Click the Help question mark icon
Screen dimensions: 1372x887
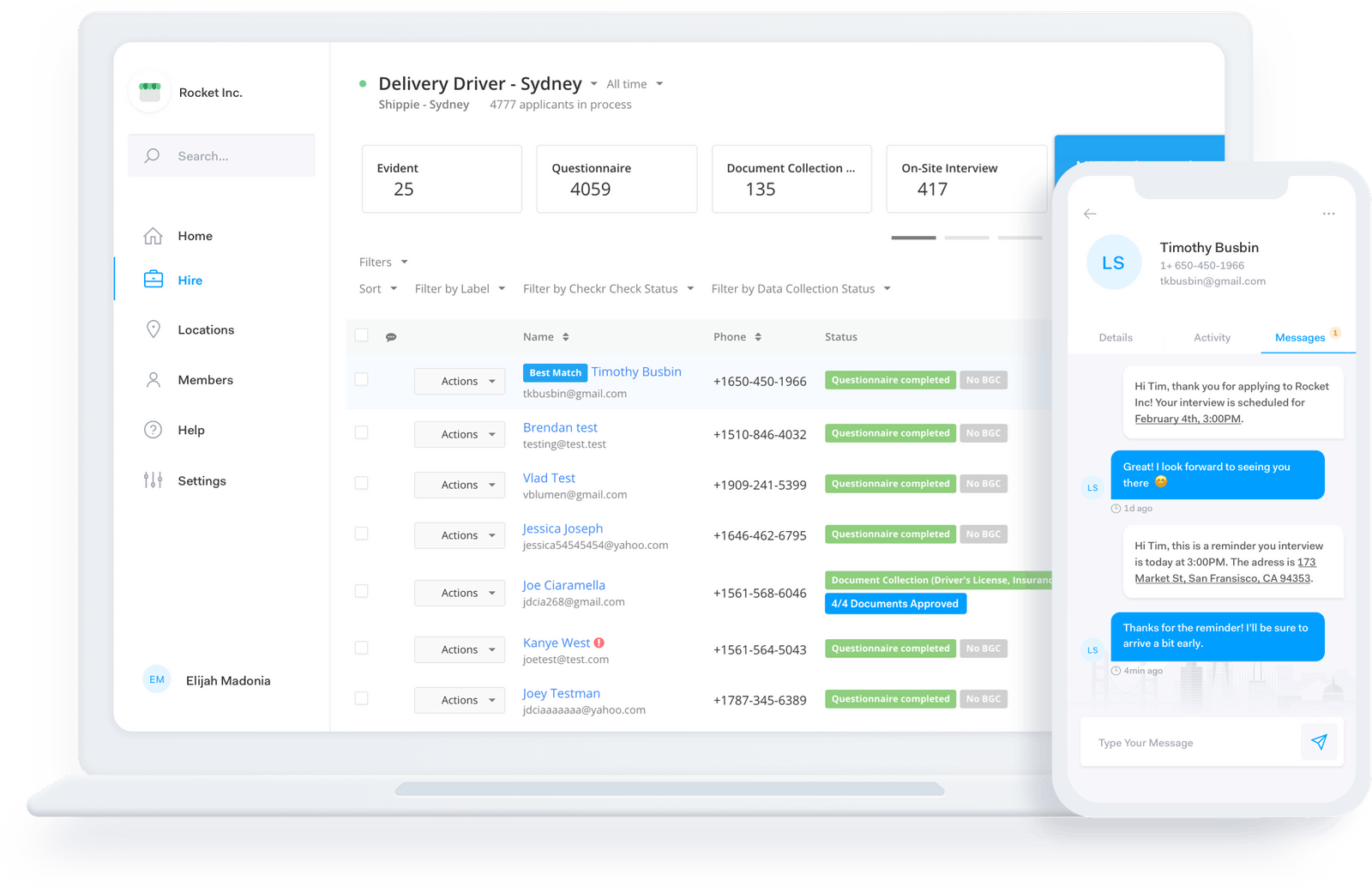pos(153,430)
